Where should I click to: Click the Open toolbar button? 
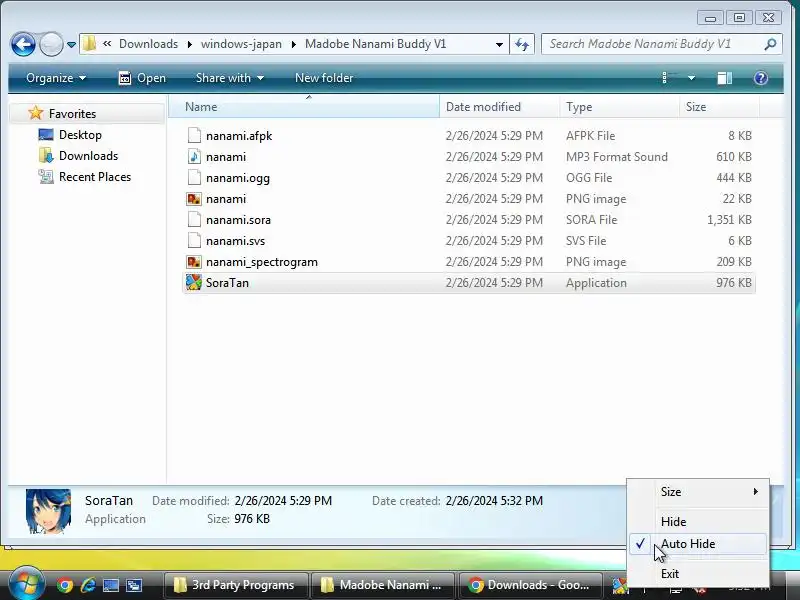click(142, 78)
